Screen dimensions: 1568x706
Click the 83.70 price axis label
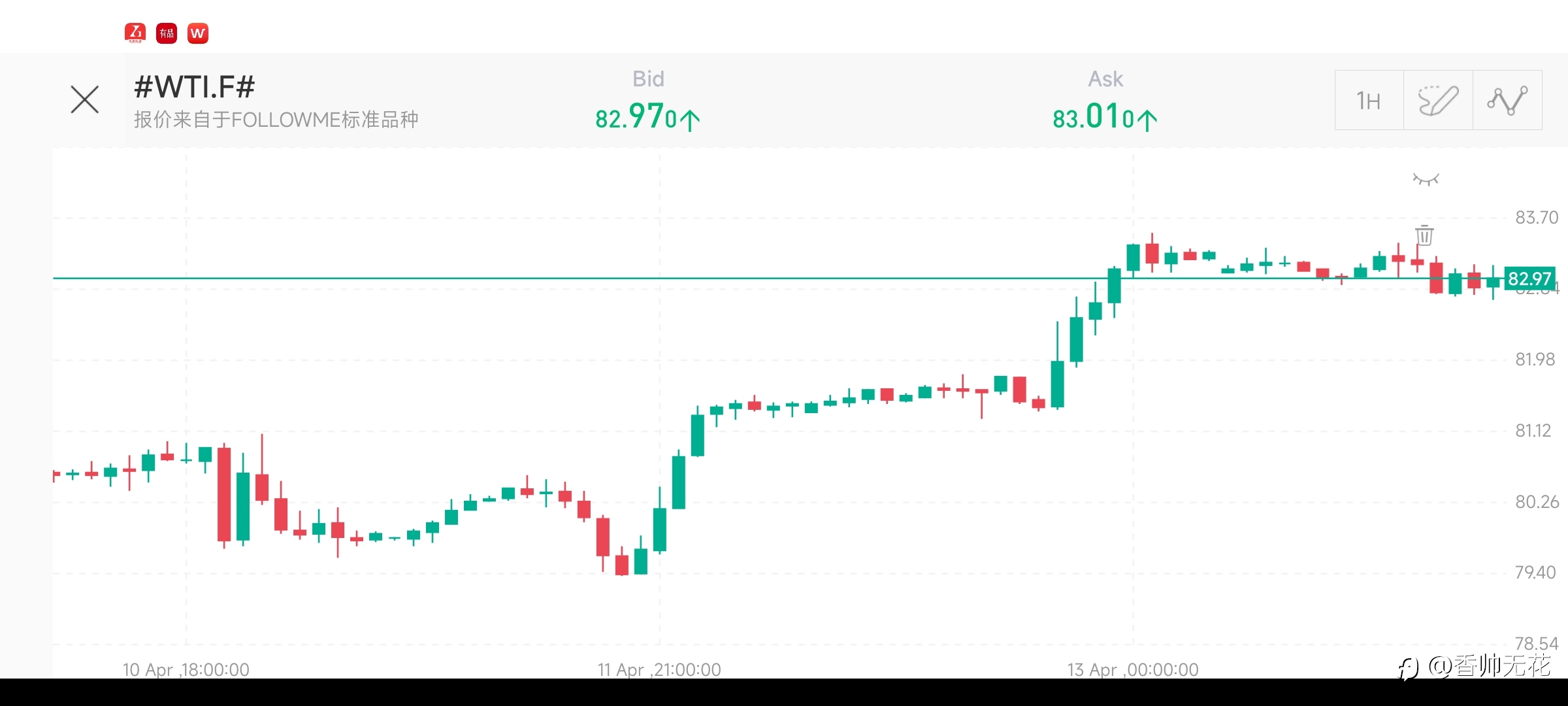click(1536, 218)
